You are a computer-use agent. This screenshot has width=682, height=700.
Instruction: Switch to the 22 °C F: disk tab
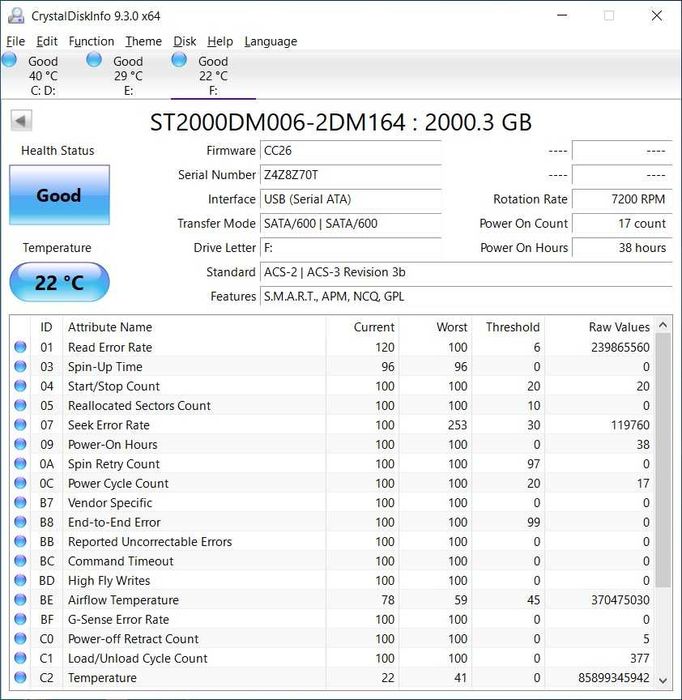point(213,75)
